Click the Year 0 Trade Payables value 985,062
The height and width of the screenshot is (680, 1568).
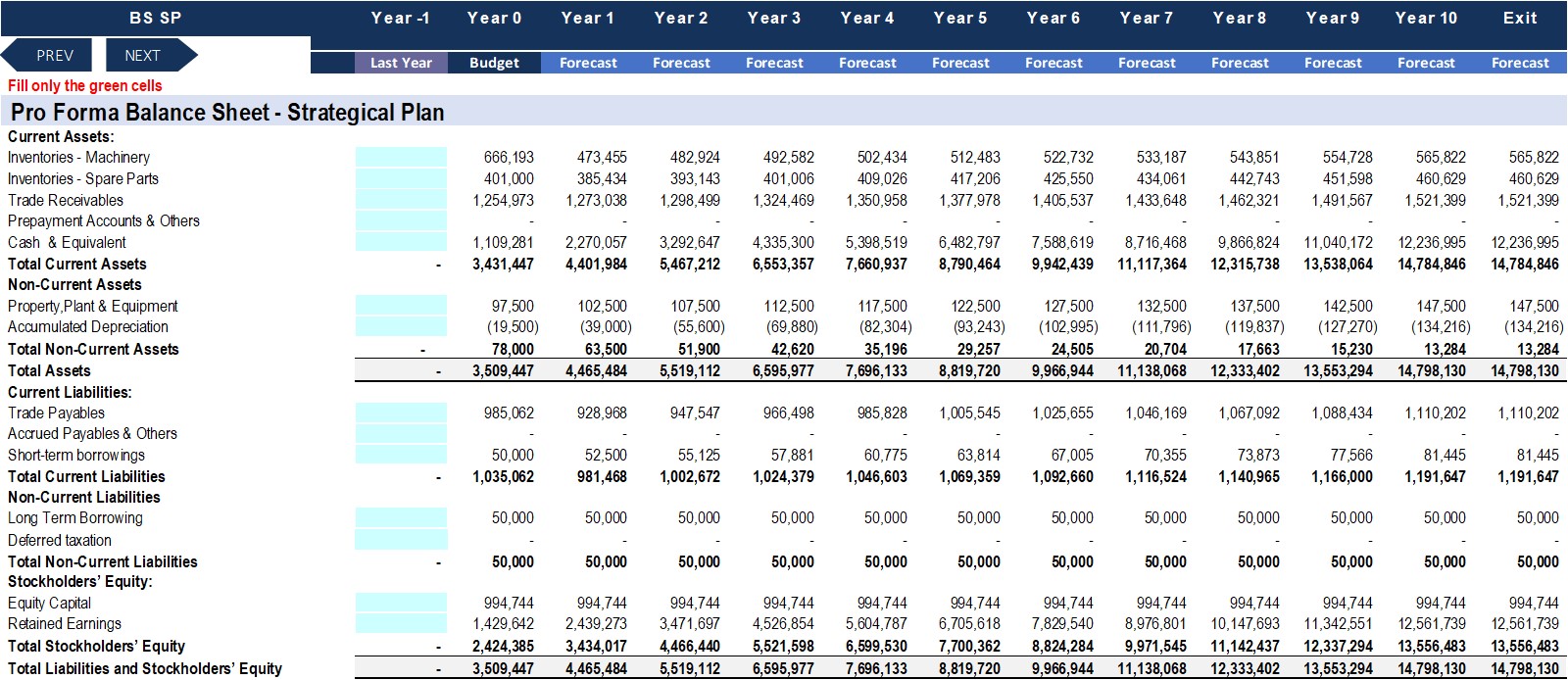510,413
